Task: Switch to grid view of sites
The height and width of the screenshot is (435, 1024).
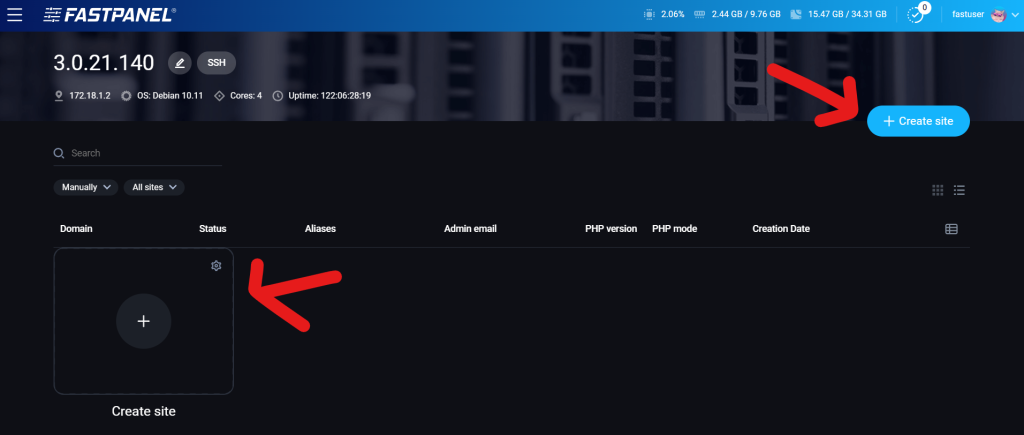Action: 937,189
